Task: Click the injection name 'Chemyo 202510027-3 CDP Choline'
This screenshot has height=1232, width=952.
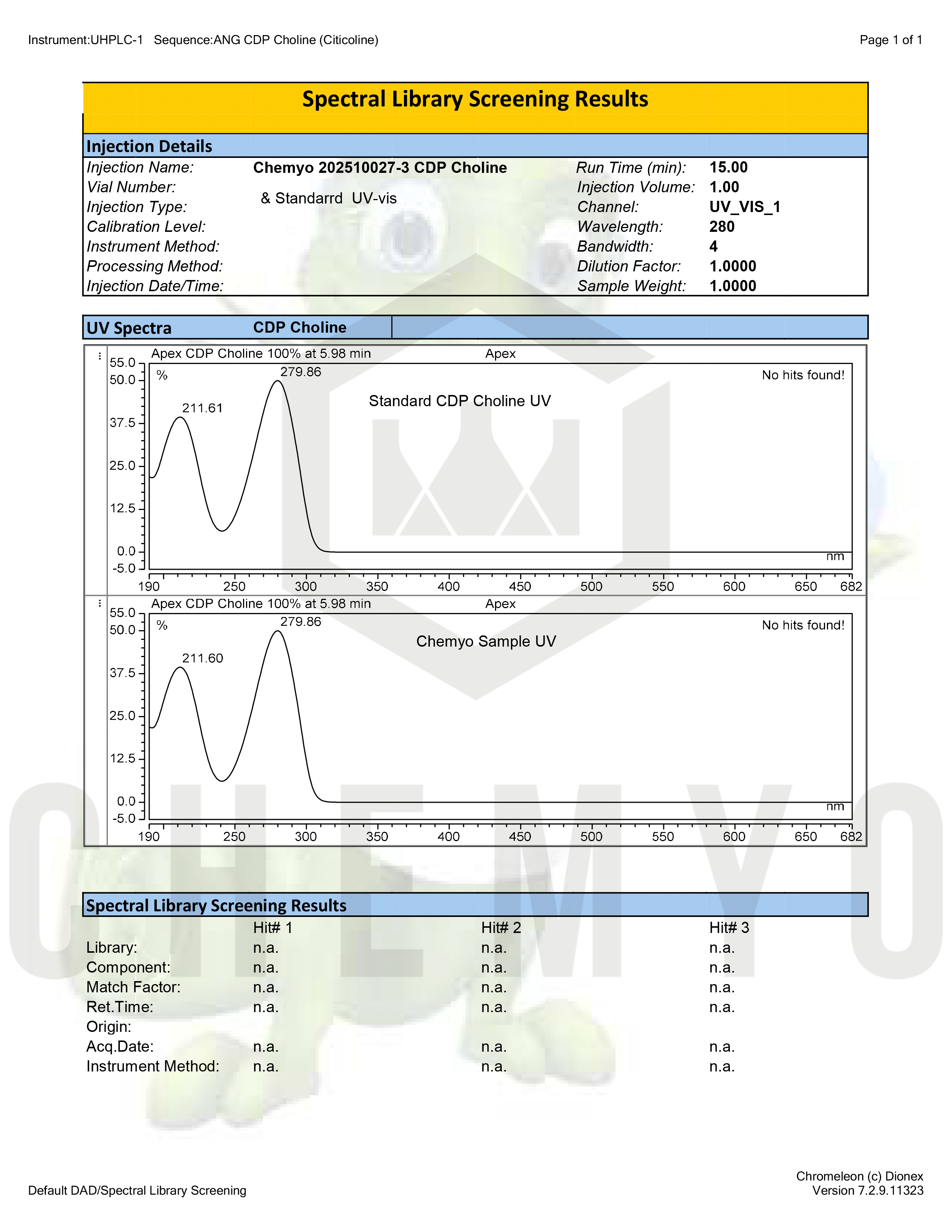Action: coord(380,168)
